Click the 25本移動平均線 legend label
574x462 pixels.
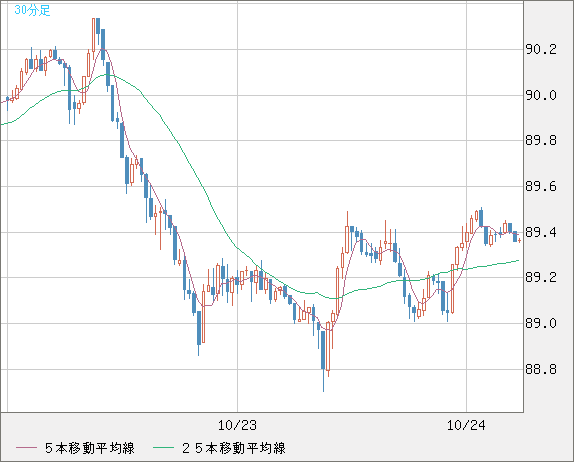(x=234, y=448)
